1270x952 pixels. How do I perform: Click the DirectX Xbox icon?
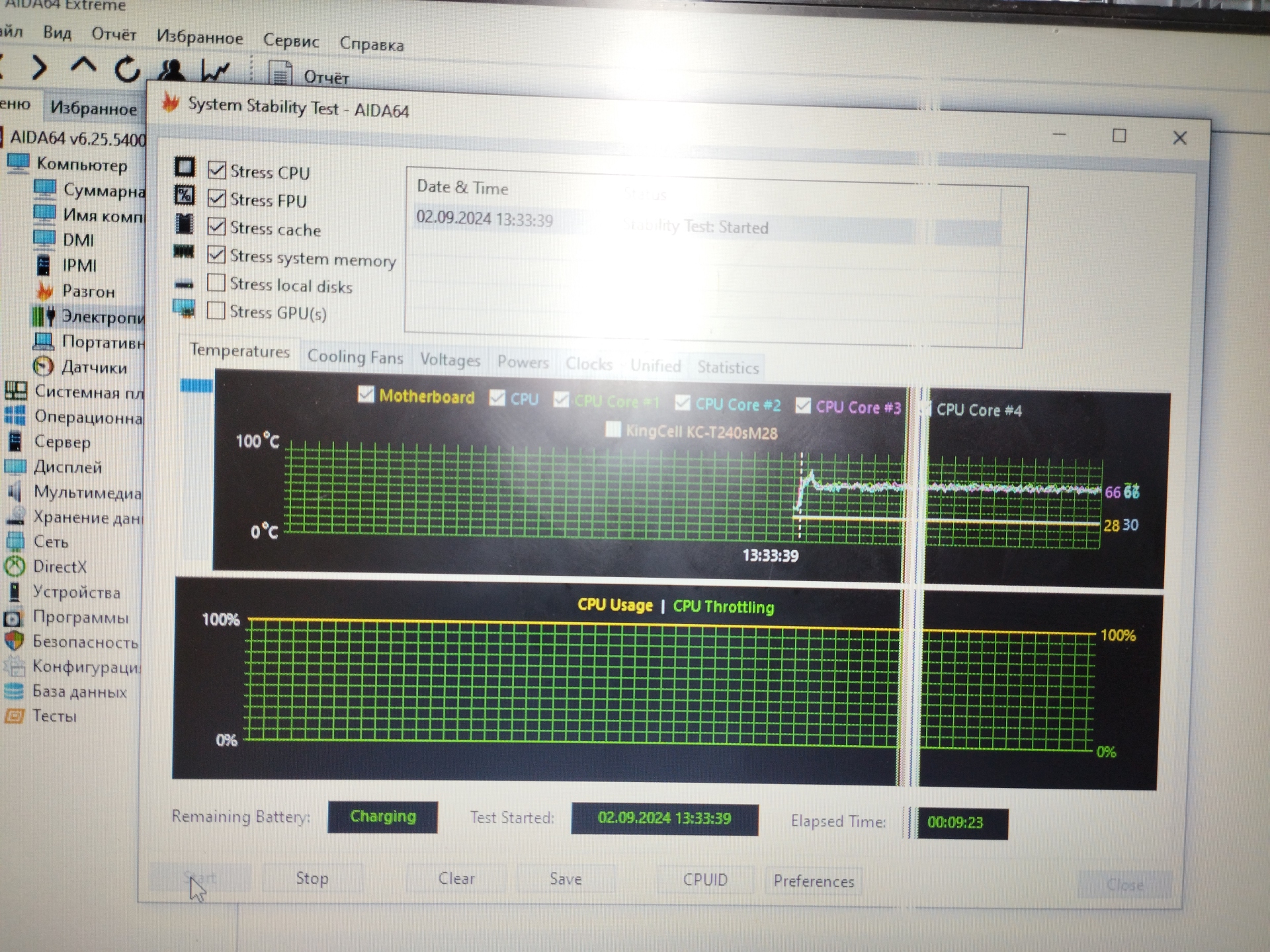[14, 567]
